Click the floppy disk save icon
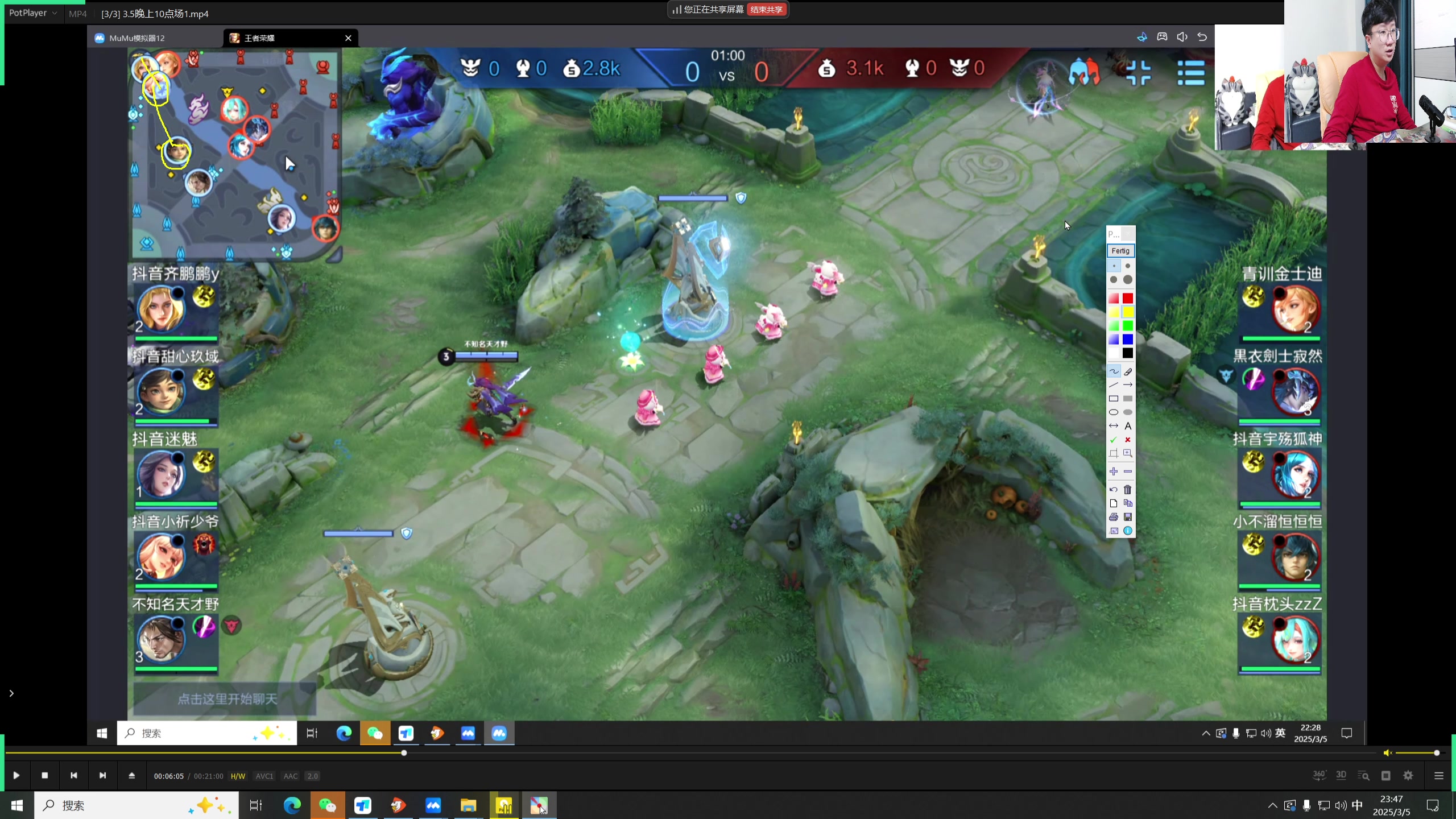This screenshot has height=819, width=1456. click(1128, 517)
